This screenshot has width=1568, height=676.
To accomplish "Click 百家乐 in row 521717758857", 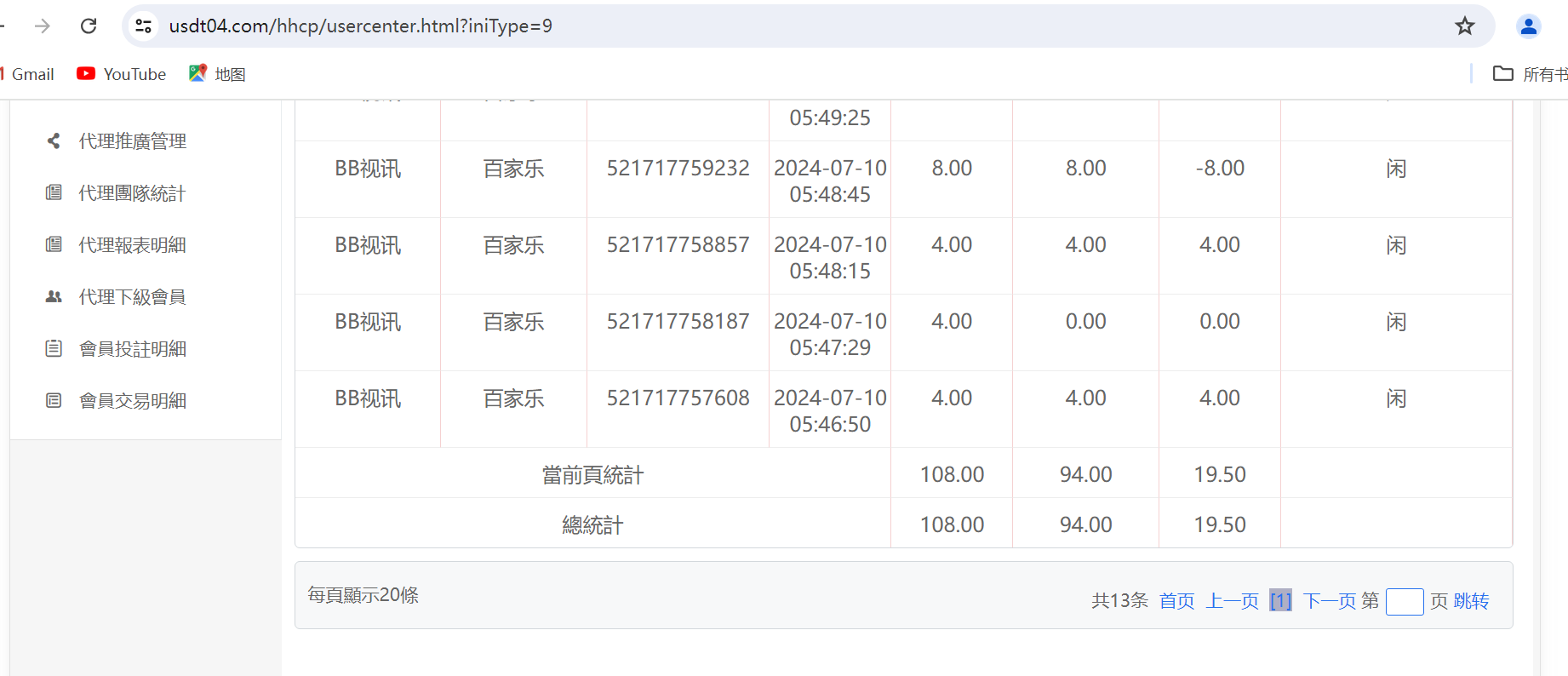I will [x=514, y=245].
